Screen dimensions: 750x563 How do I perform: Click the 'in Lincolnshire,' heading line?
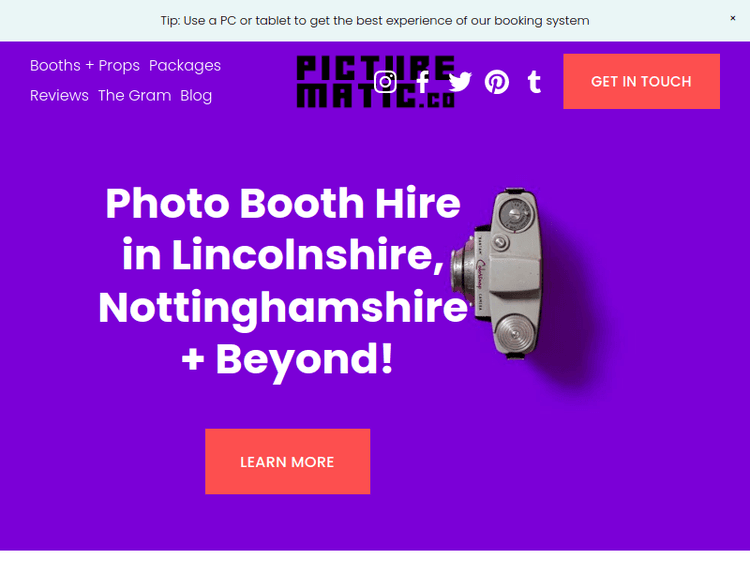click(283, 255)
